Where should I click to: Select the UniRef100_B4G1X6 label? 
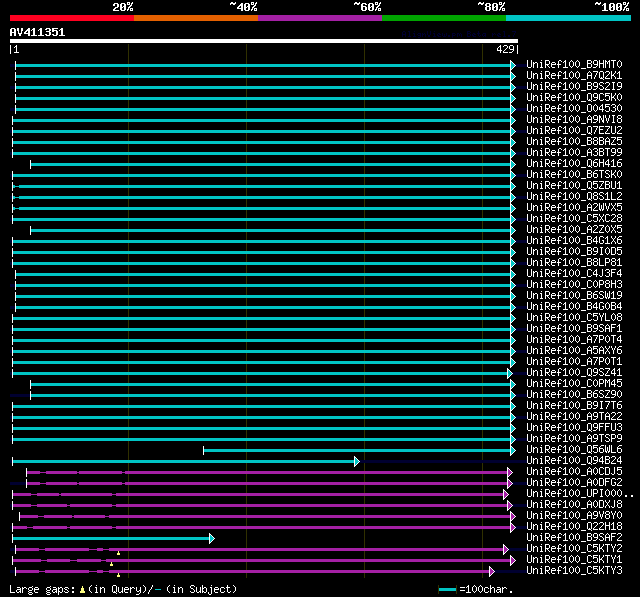point(574,241)
